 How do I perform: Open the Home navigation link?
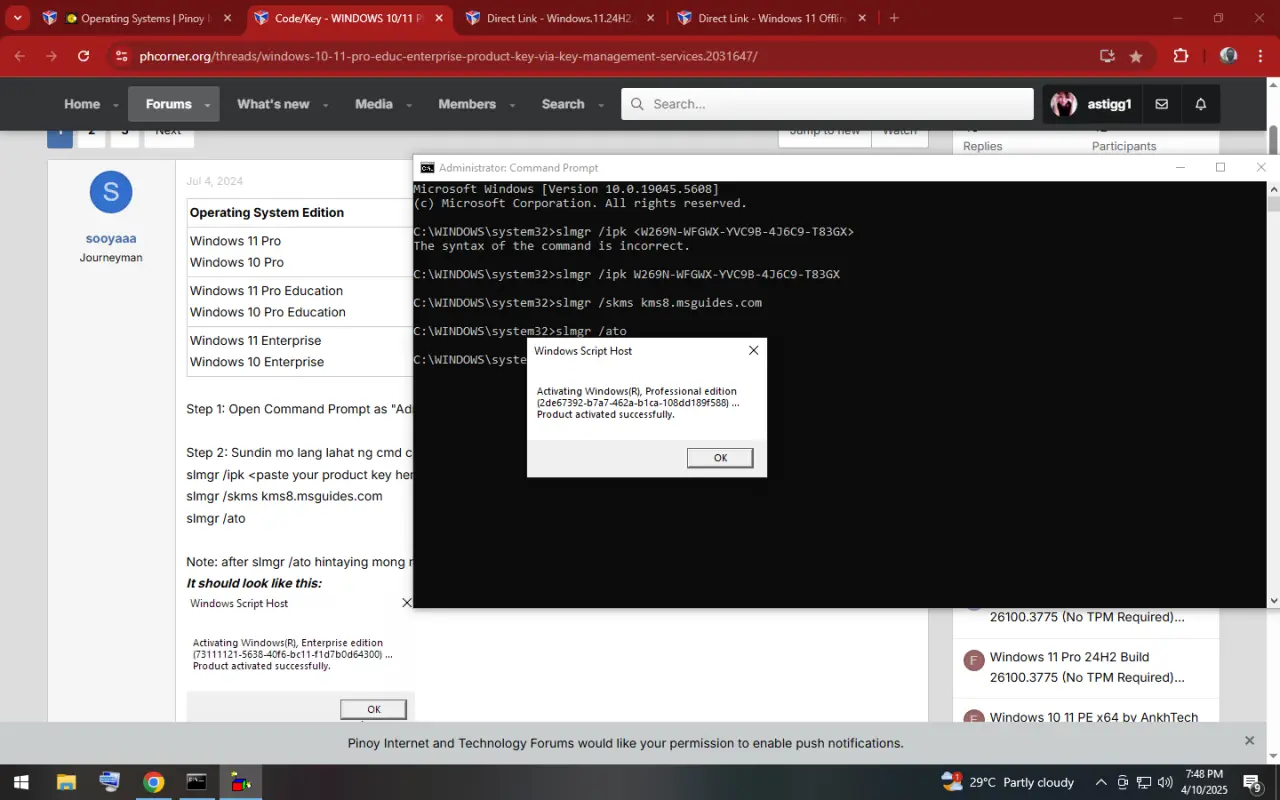point(82,104)
